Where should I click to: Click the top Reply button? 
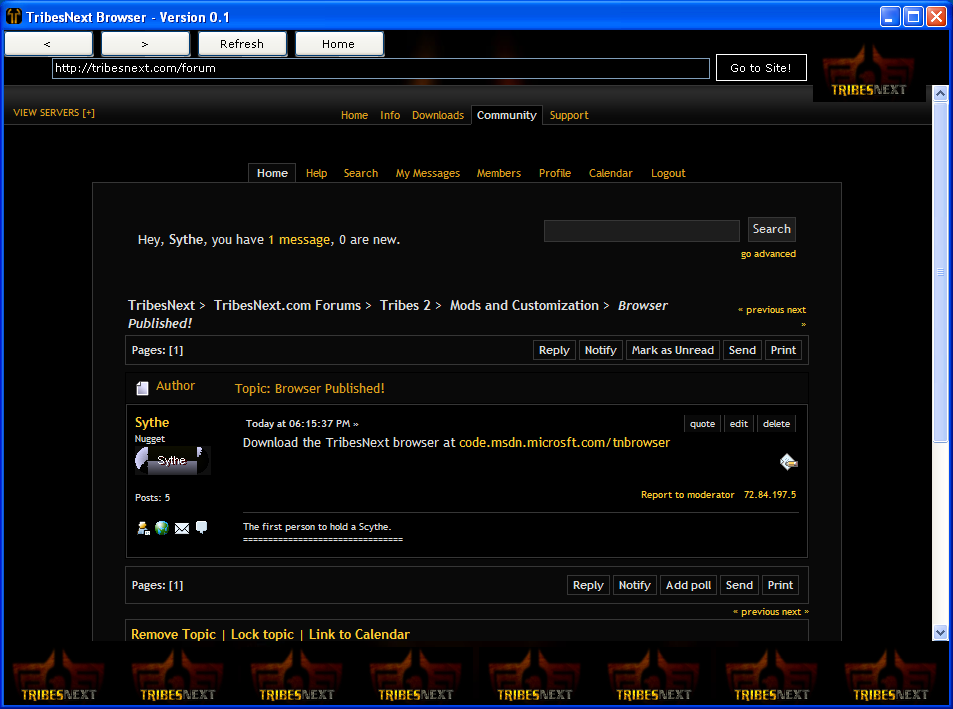click(554, 350)
